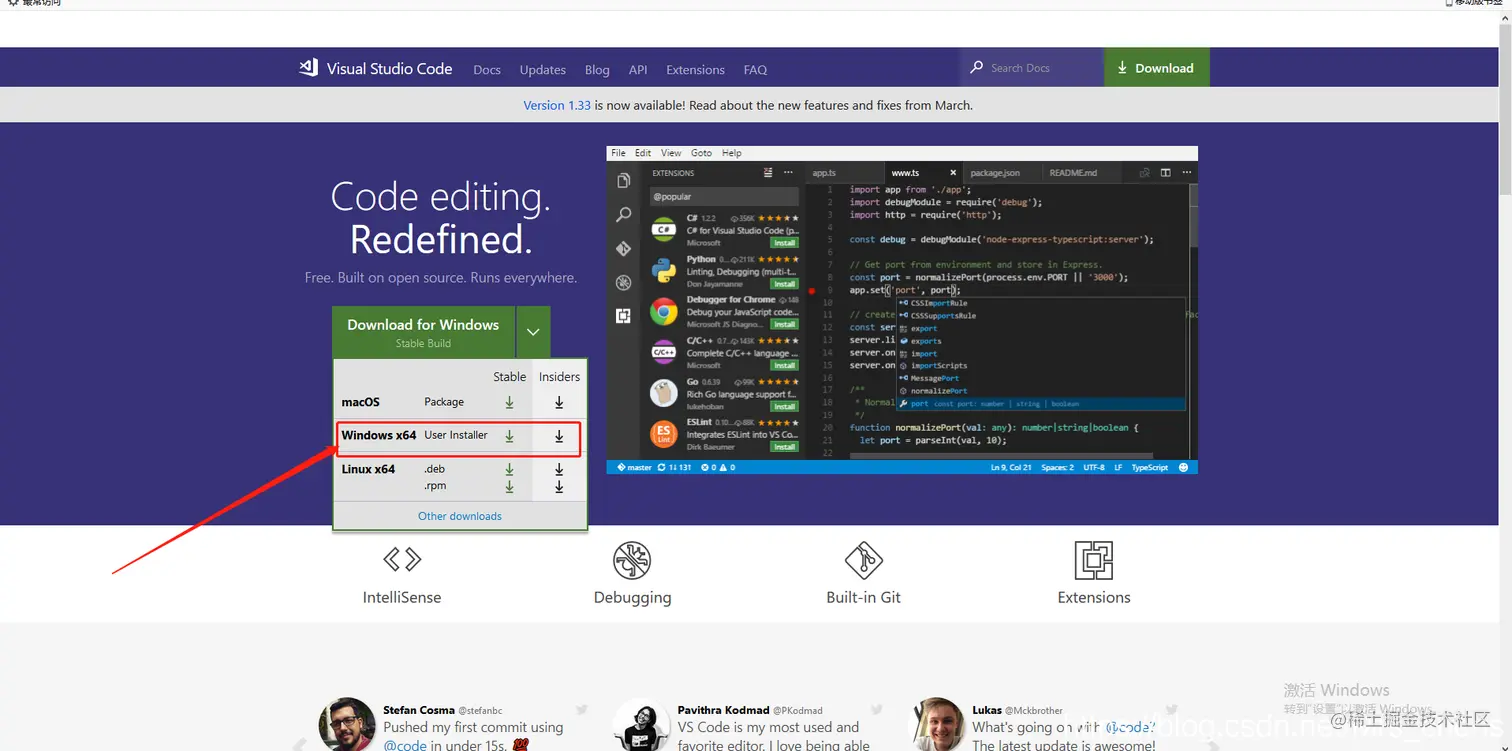
Task: Select the README.md tab in editor screenshot
Action: point(1073,173)
